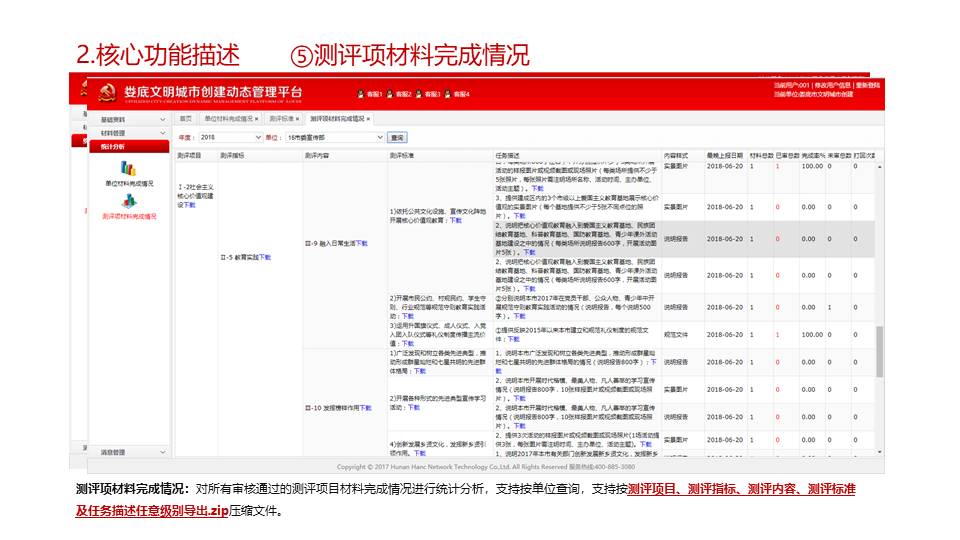The height and width of the screenshot is (540, 960).
Task: Open 测评项材料完成情况 chart icon in sidebar
Action: pyautogui.click(x=128, y=201)
